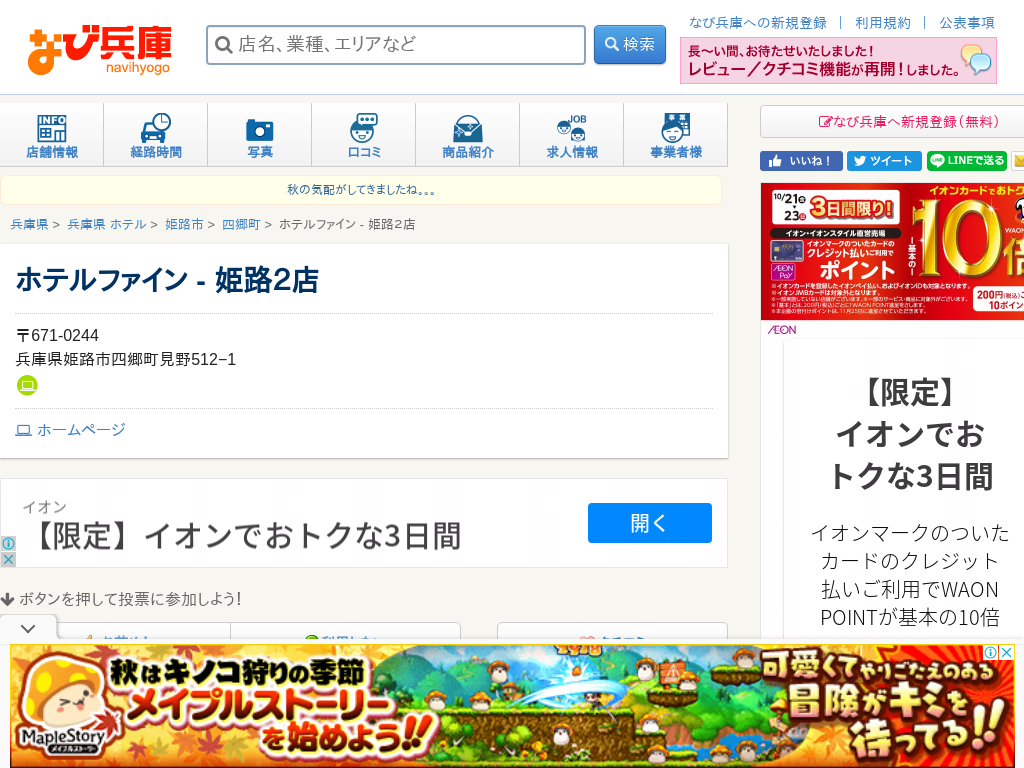Select the 商品紹介 products tab

coord(468,135)
